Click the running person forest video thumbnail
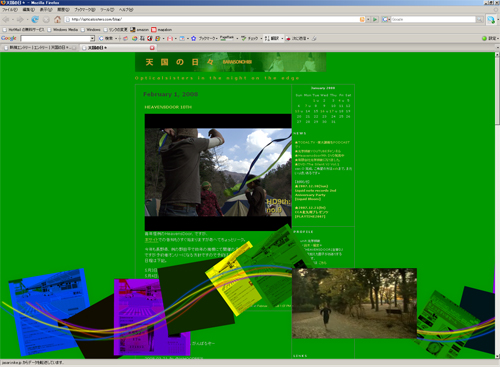Image resolution: width=500 pixels, height=367 pixels. (x=354, y=303)
